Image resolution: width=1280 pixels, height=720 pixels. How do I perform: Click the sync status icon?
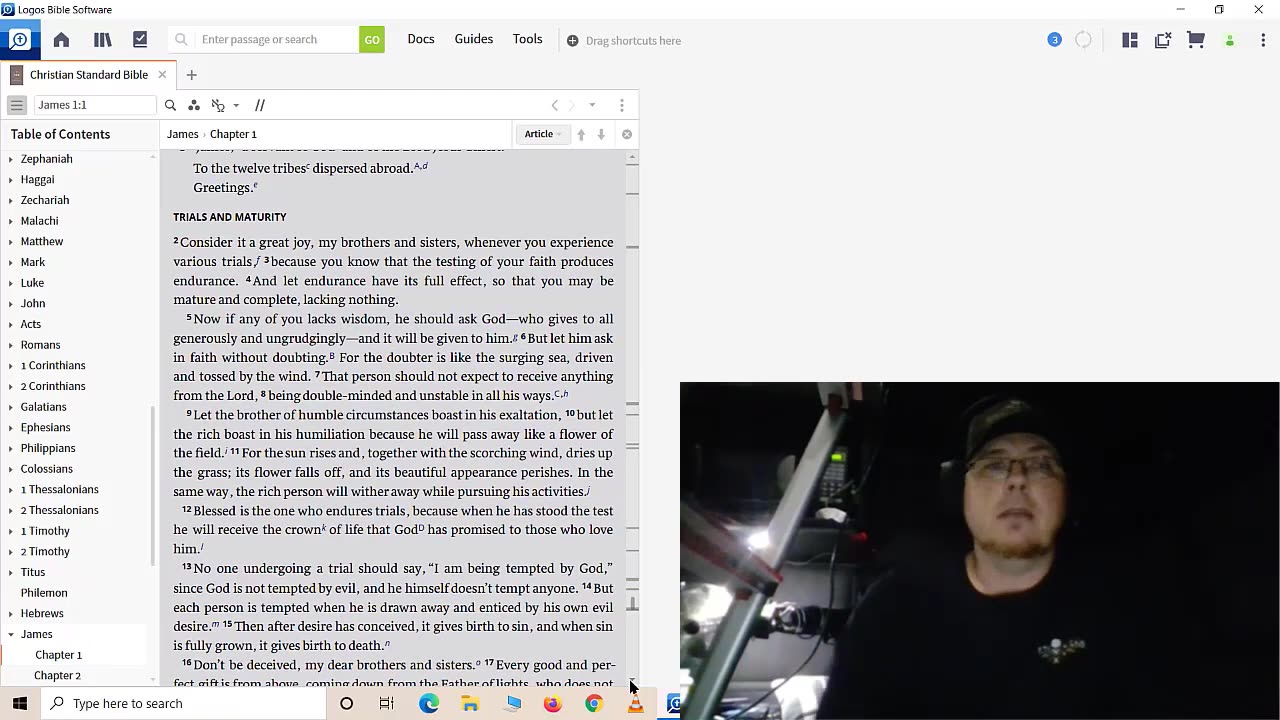(1083, 40)
